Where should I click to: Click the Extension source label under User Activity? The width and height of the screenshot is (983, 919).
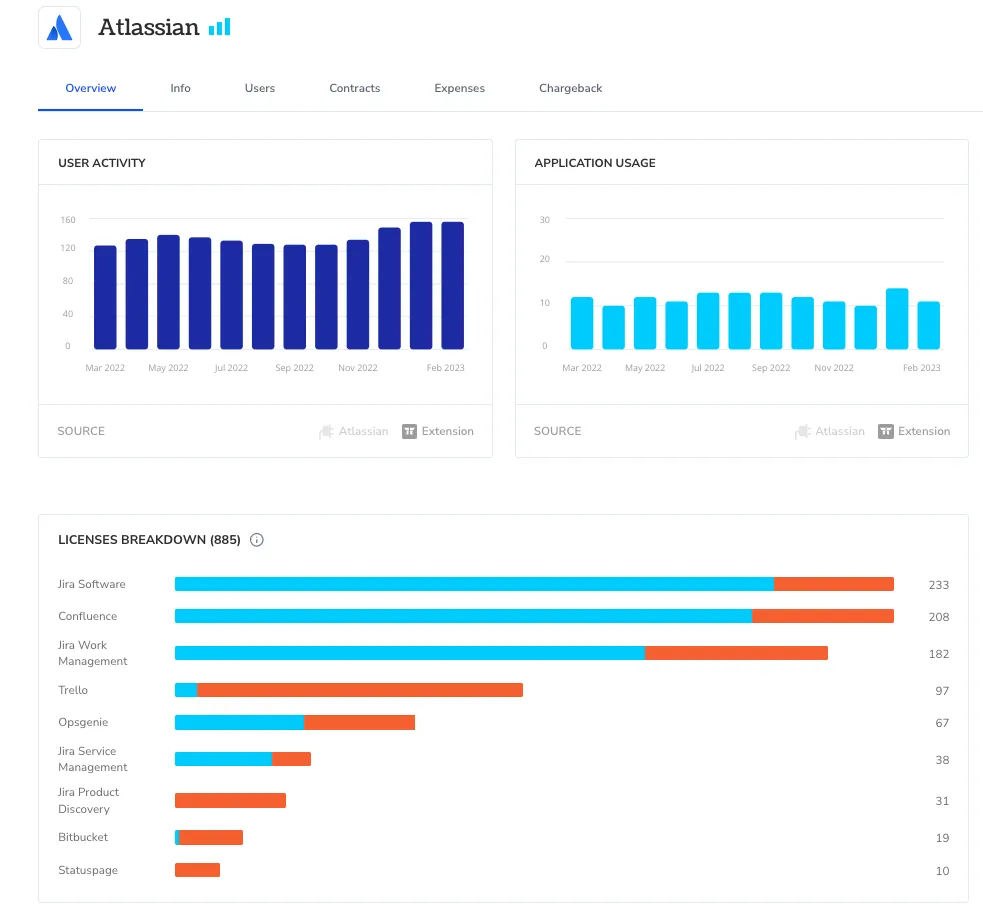pyautogui.click(x=448, y=431)
